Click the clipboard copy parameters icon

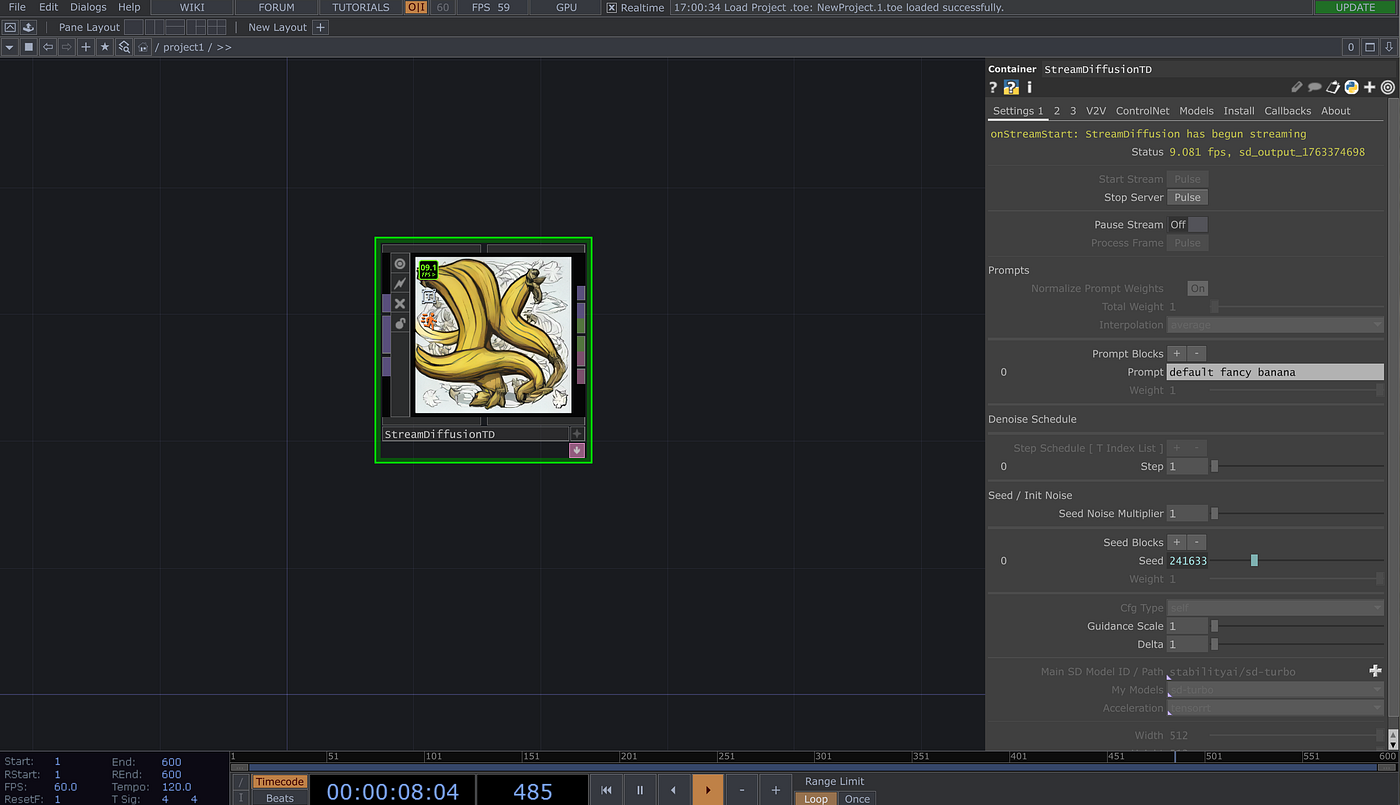(1333, 88)
